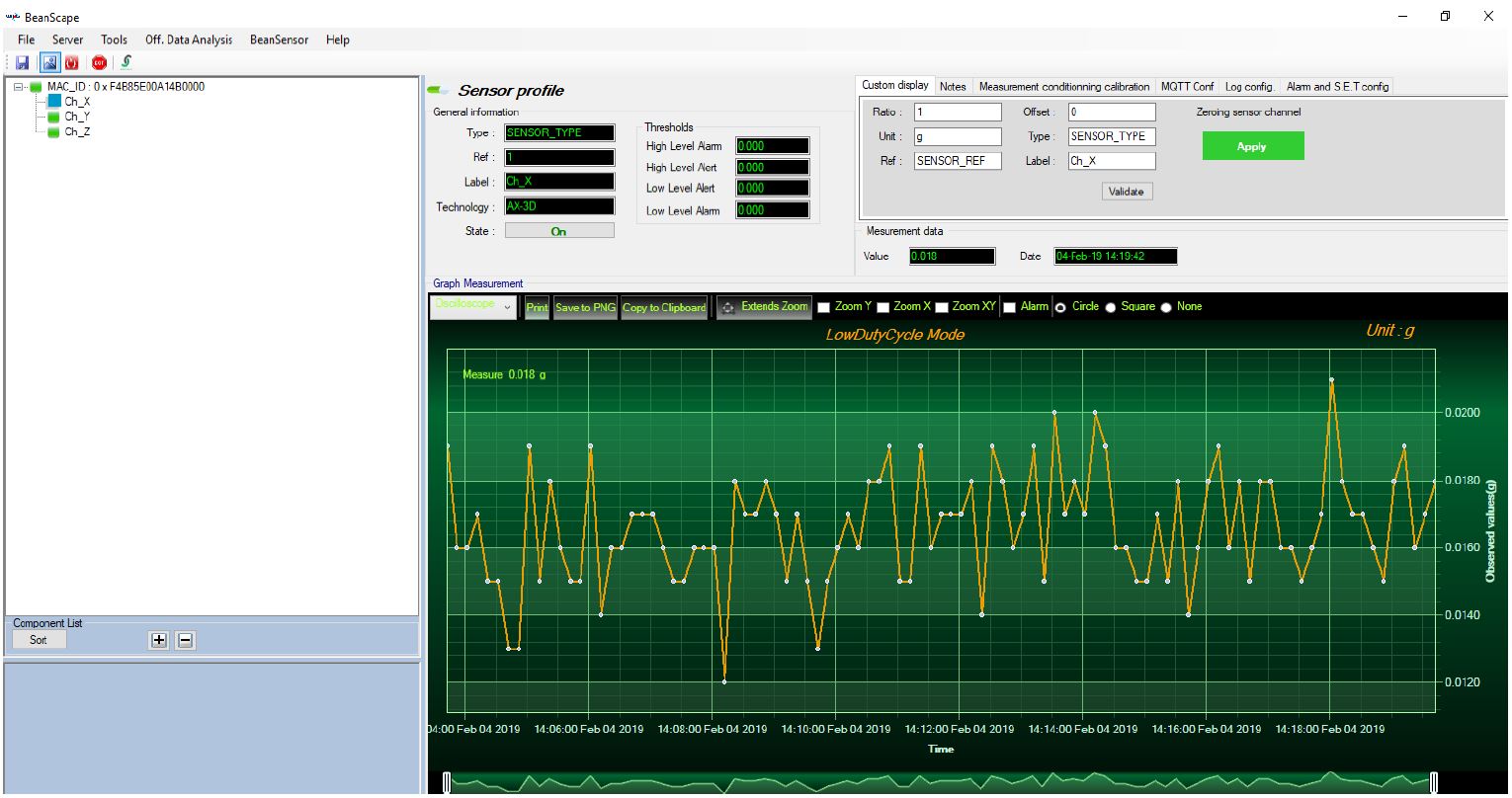Screen dimensions: 1512x798
Task: Click the left handle of the time range slider
Action: tap(447, 782)
